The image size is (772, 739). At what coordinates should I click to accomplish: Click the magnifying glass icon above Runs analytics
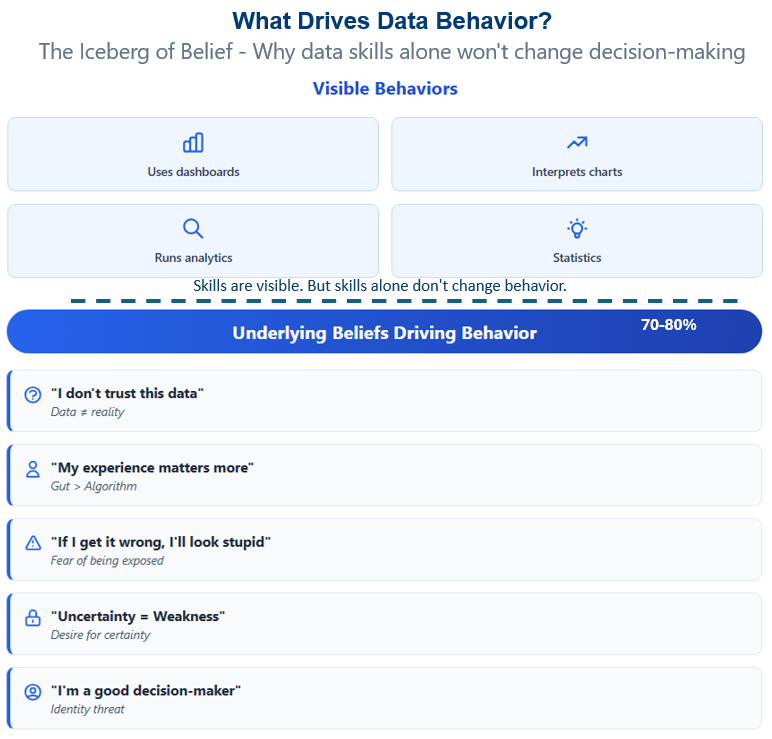pos(193,228)
